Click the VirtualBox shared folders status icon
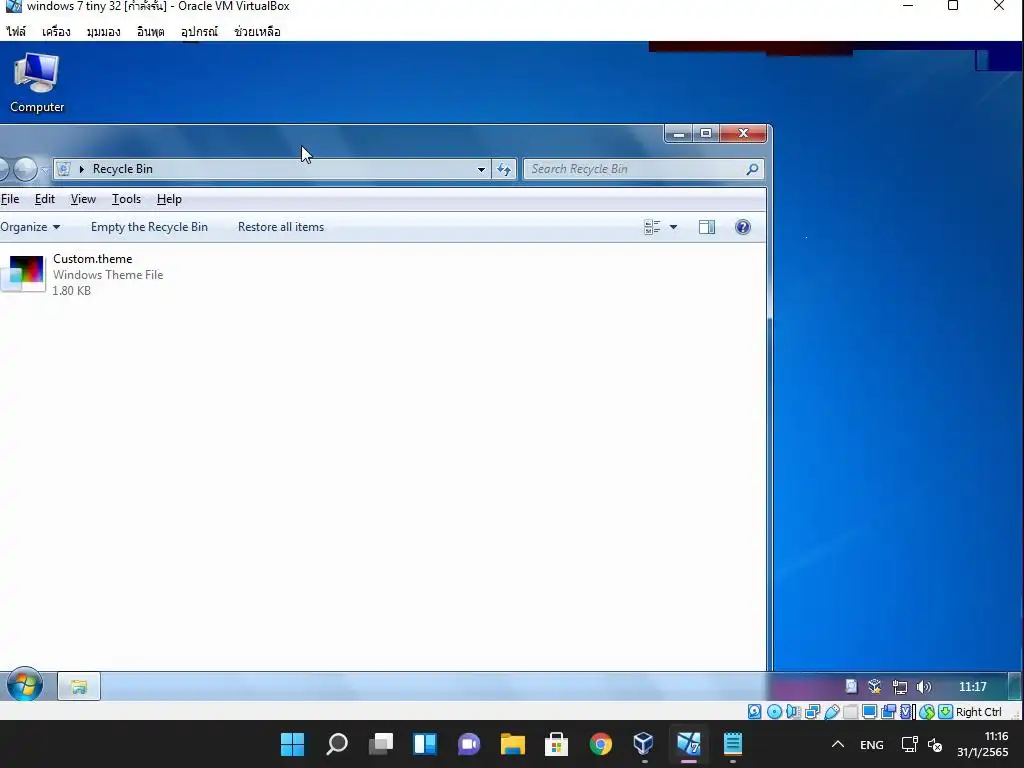 850,711
